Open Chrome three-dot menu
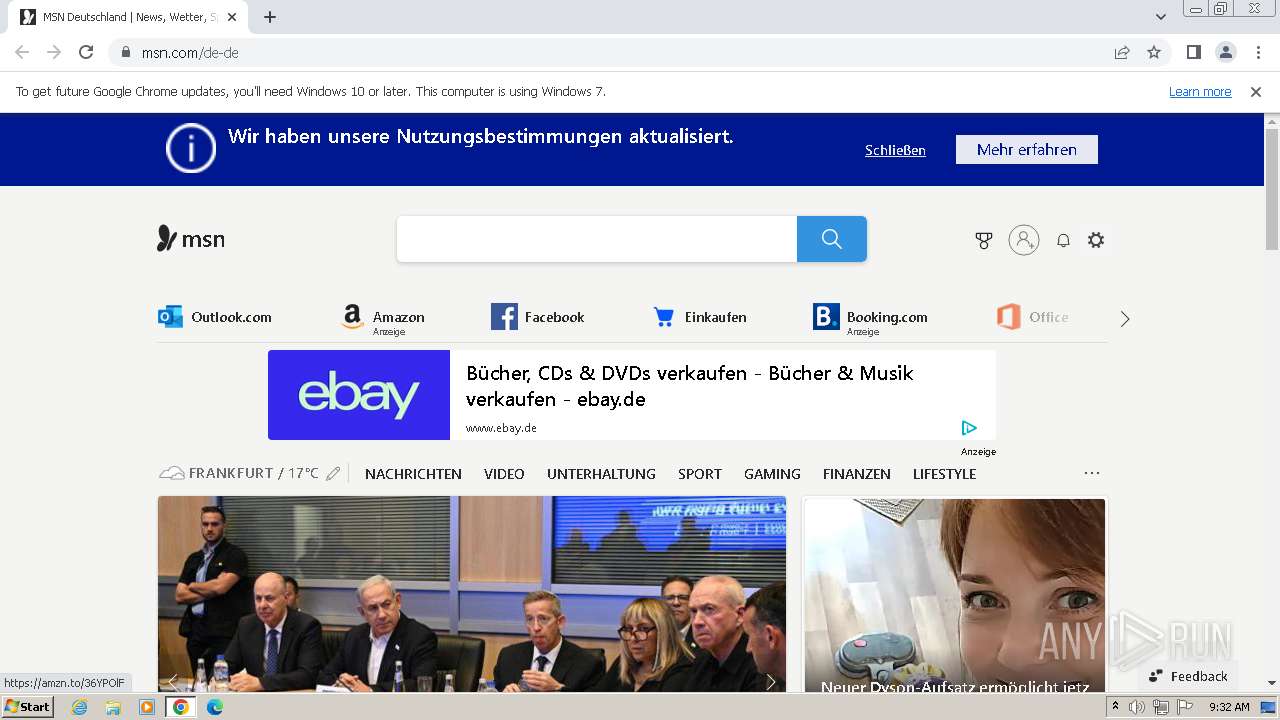1280x720 pixels. click(1258, 52)
